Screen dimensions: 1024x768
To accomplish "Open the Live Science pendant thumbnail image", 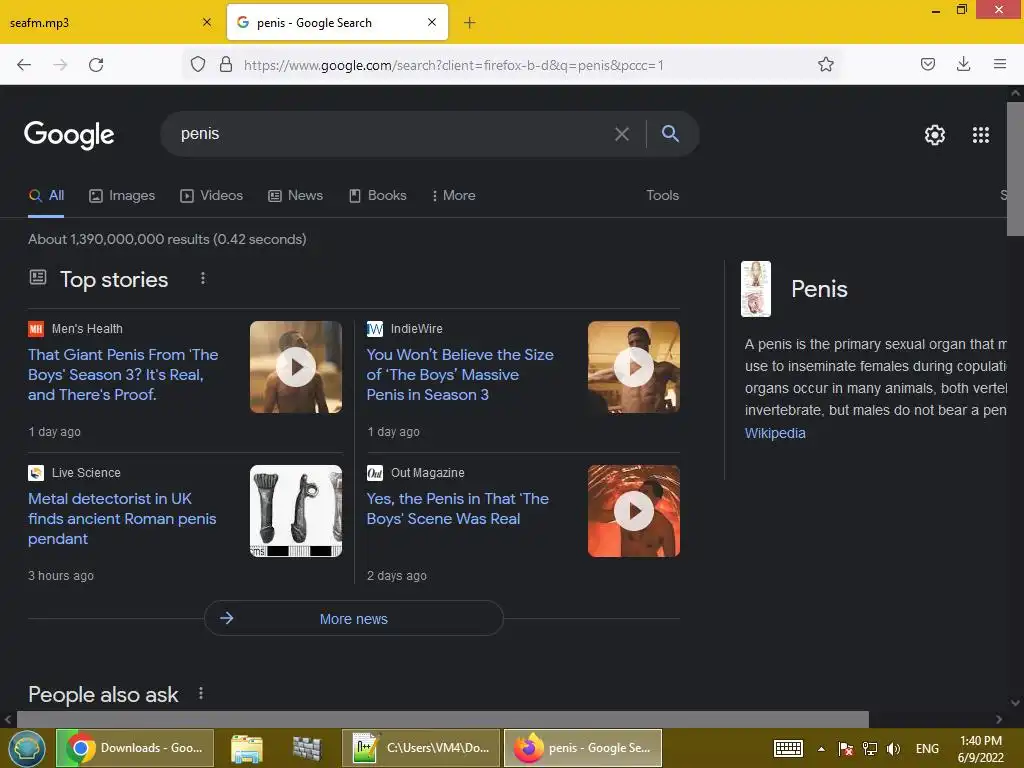I will tap(296, 511).
